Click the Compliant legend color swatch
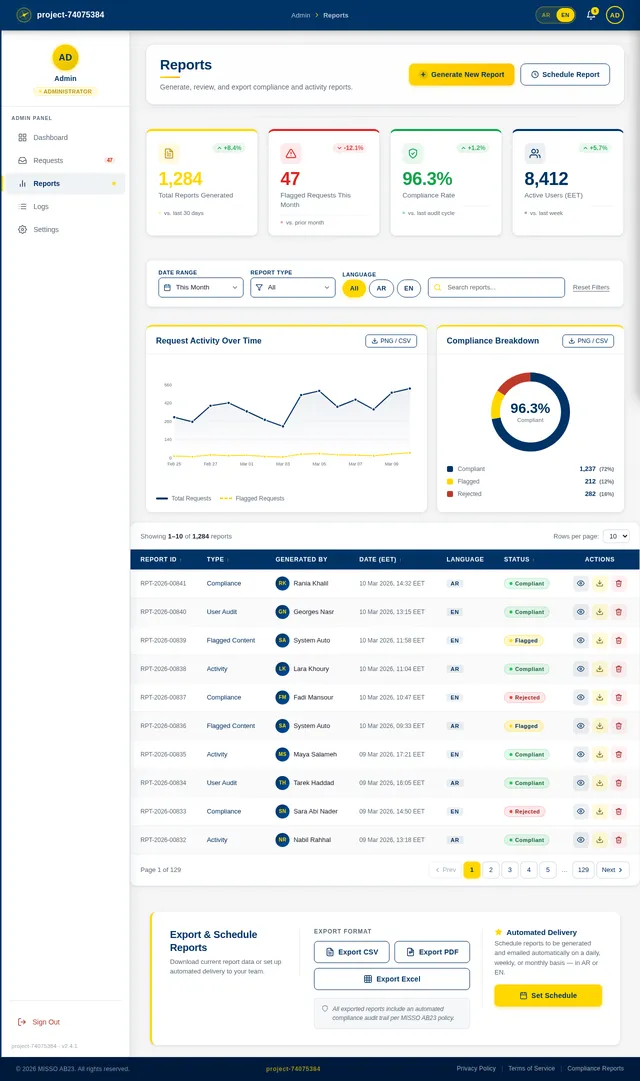 (x=450, y=469)
